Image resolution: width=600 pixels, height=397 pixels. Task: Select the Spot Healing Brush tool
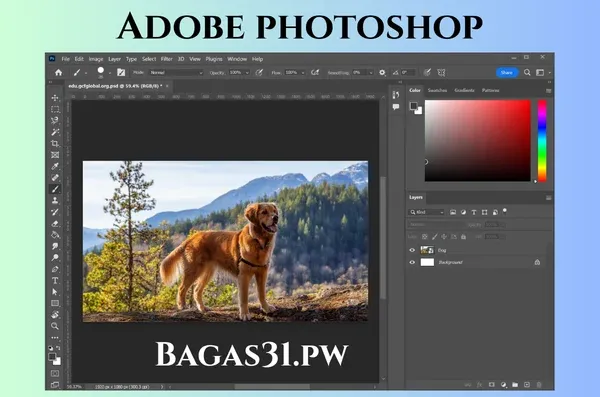click(55, 178)
